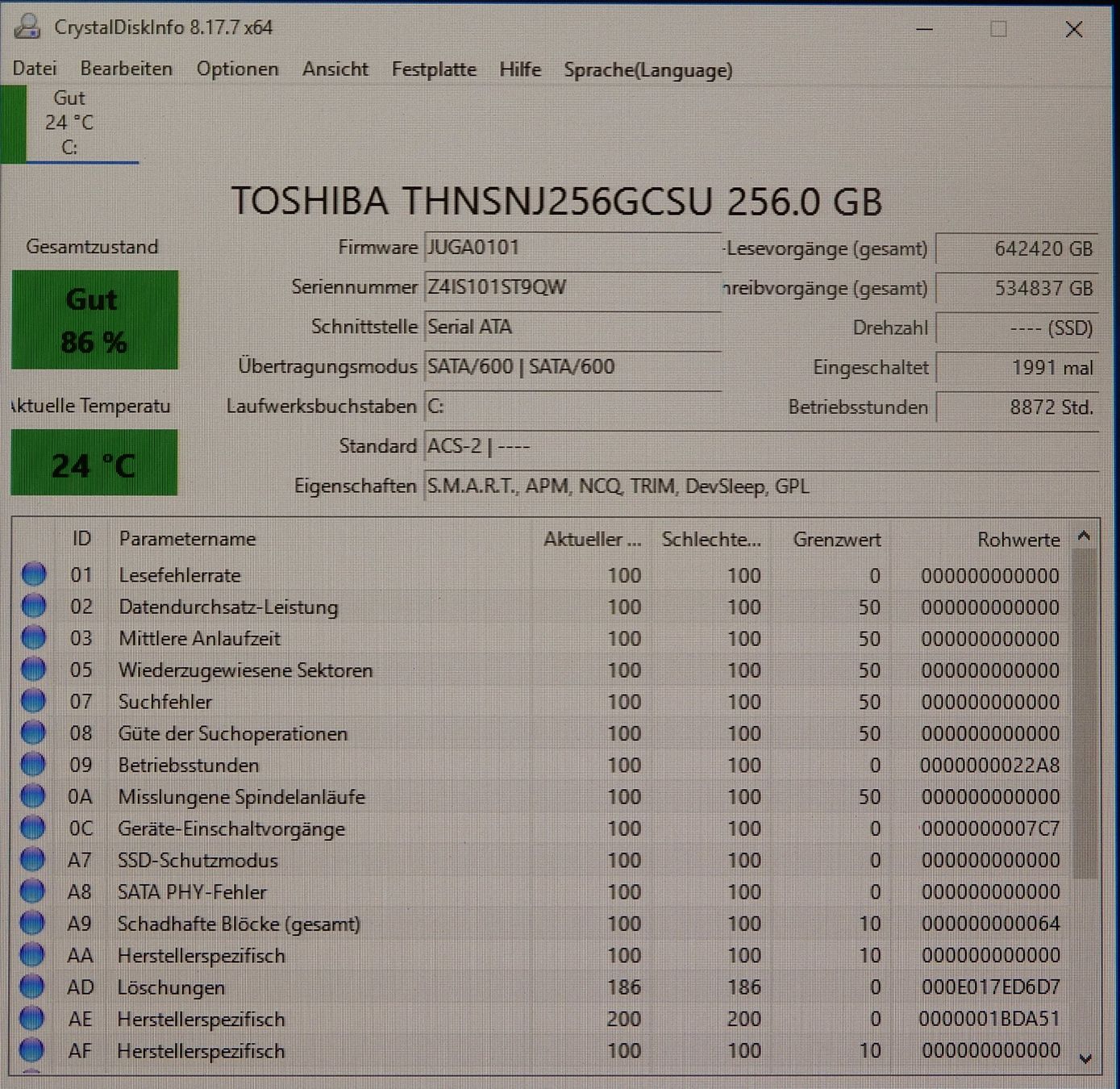Viewport: 1120px width, 1089px height.
Task: Click the blue status icon for Suchfehler
Action: [x=33, y=701]
